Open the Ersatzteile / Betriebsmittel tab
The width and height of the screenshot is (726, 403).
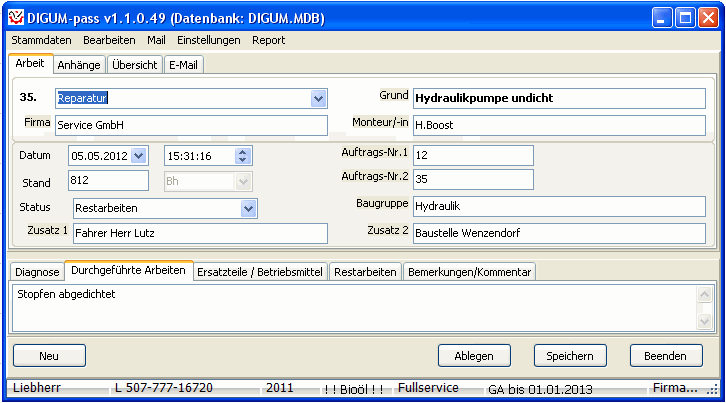click(x=260, y=272)
